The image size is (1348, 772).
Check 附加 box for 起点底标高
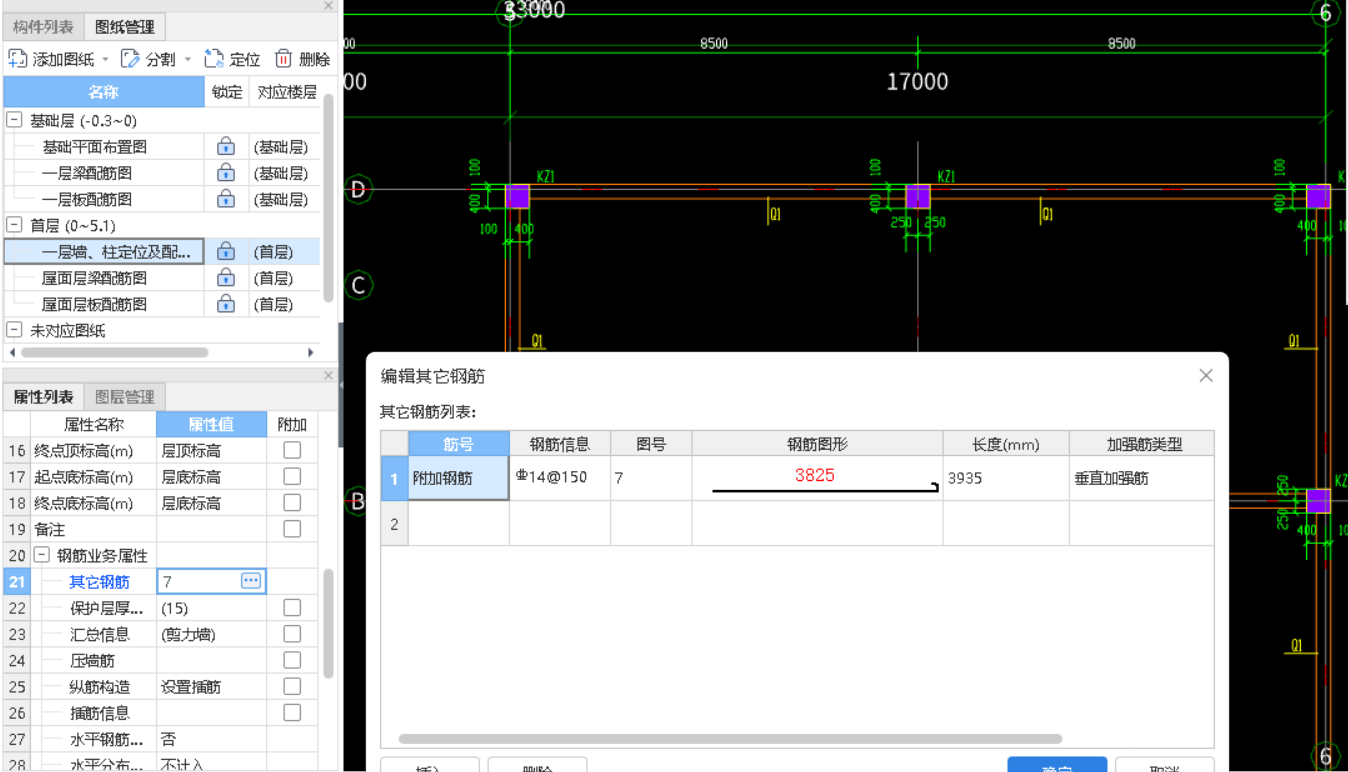[x=292, y=476]
